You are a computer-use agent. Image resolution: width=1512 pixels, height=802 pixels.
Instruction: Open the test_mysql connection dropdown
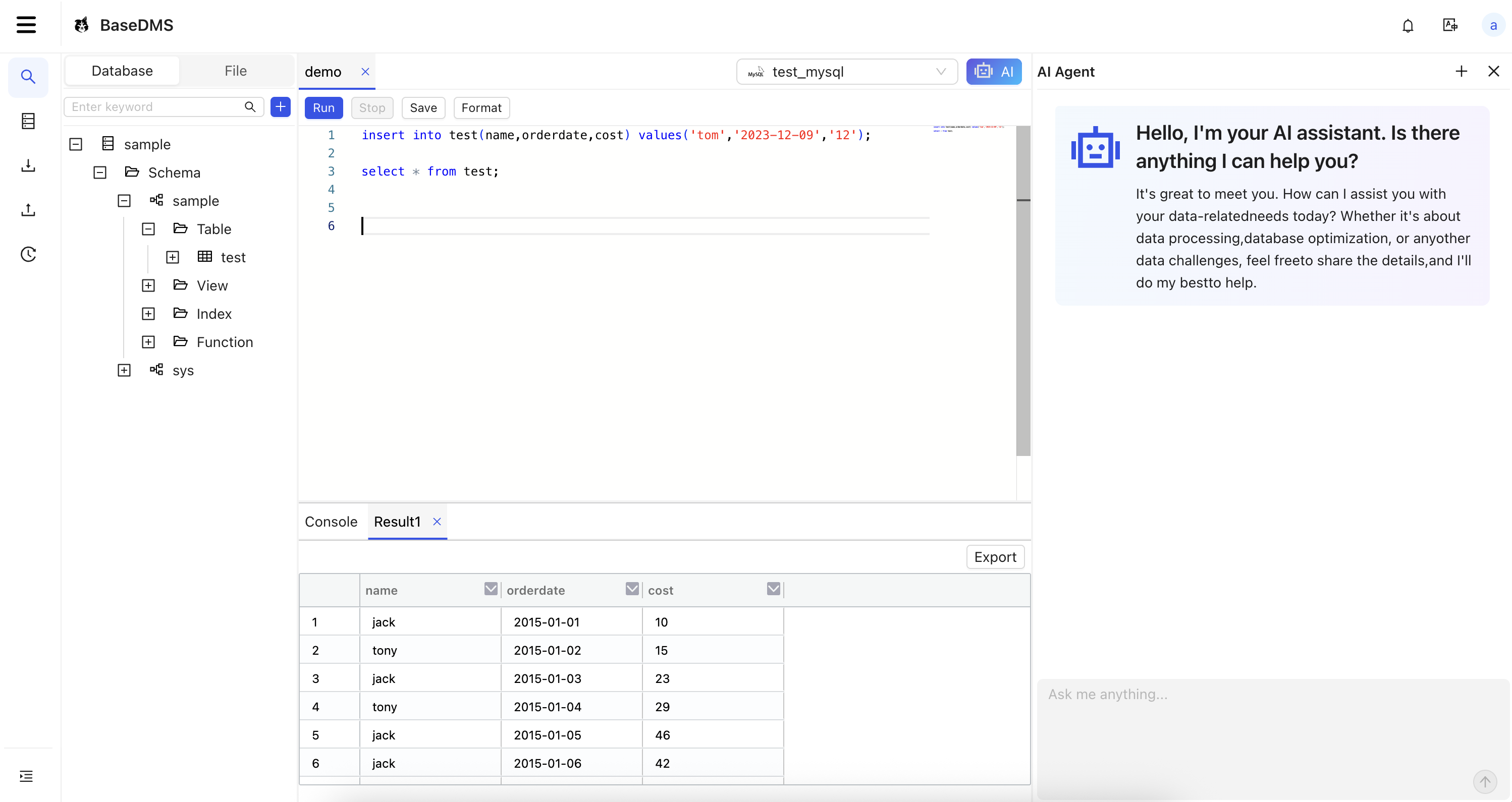point(846,72)
